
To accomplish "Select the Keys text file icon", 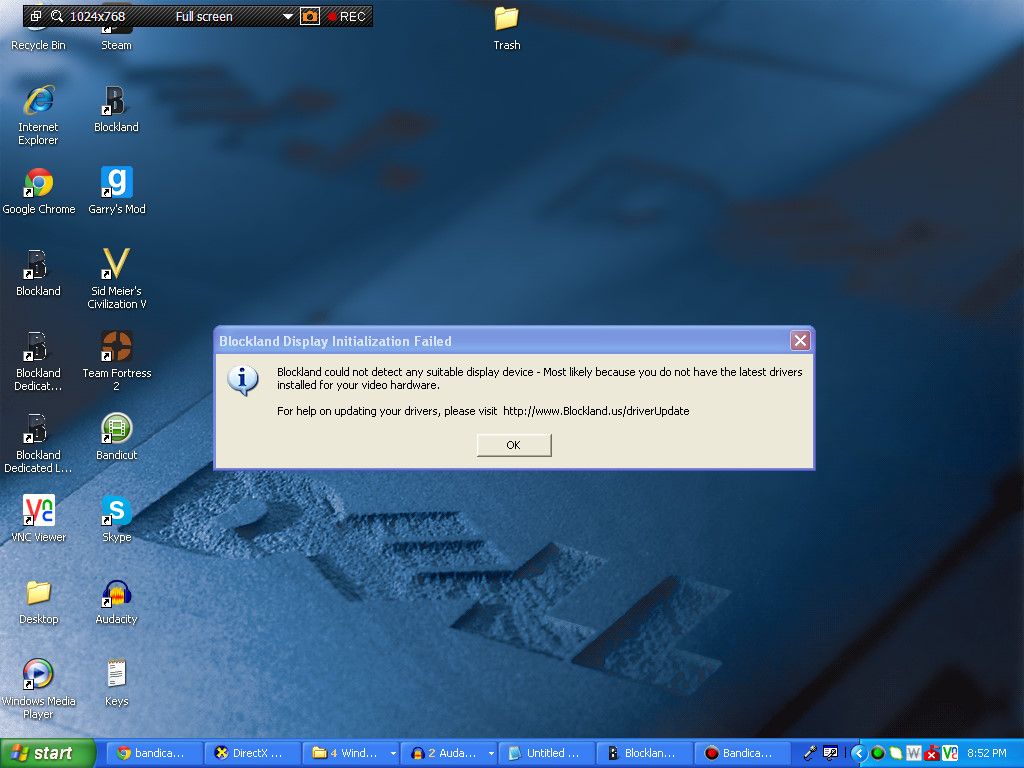I will (x=116, y=683).
